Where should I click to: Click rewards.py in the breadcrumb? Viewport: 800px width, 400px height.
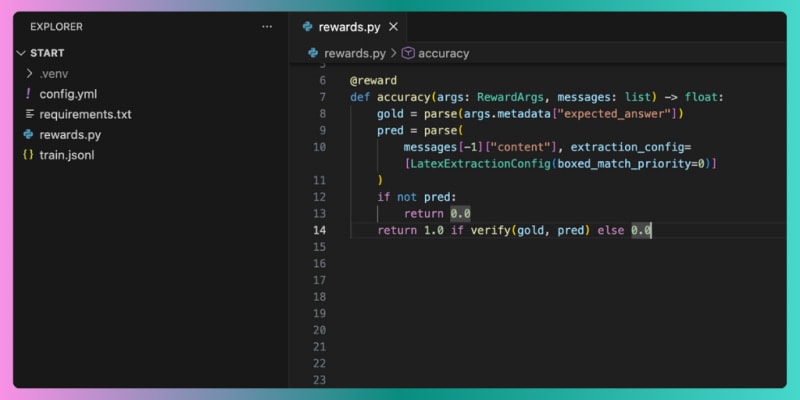pyautogui.click(x=355, y=54)
